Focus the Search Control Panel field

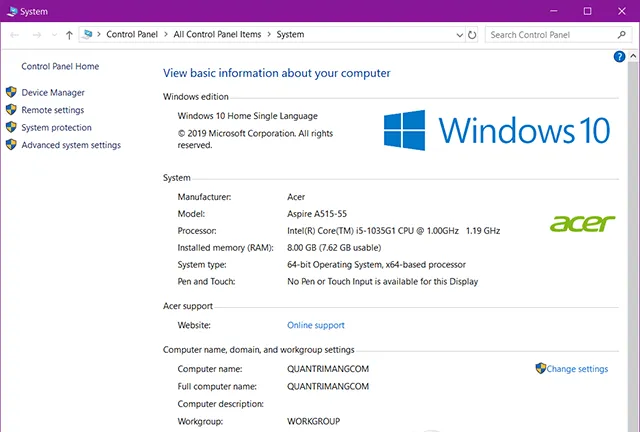pos(548,35)
